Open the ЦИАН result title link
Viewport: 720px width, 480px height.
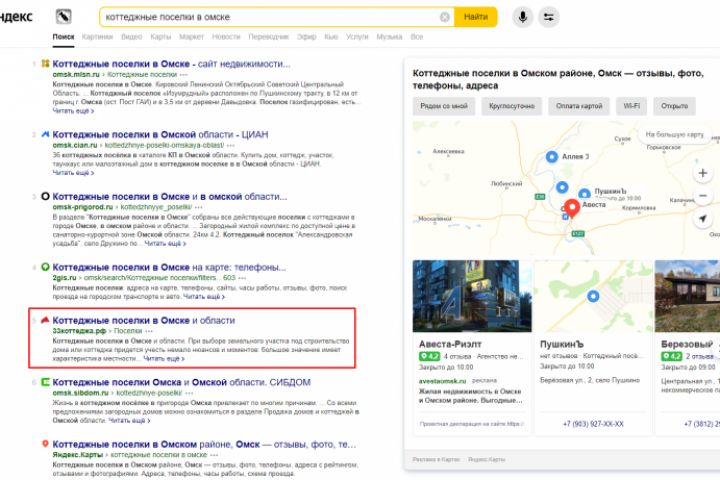[160, 135]
